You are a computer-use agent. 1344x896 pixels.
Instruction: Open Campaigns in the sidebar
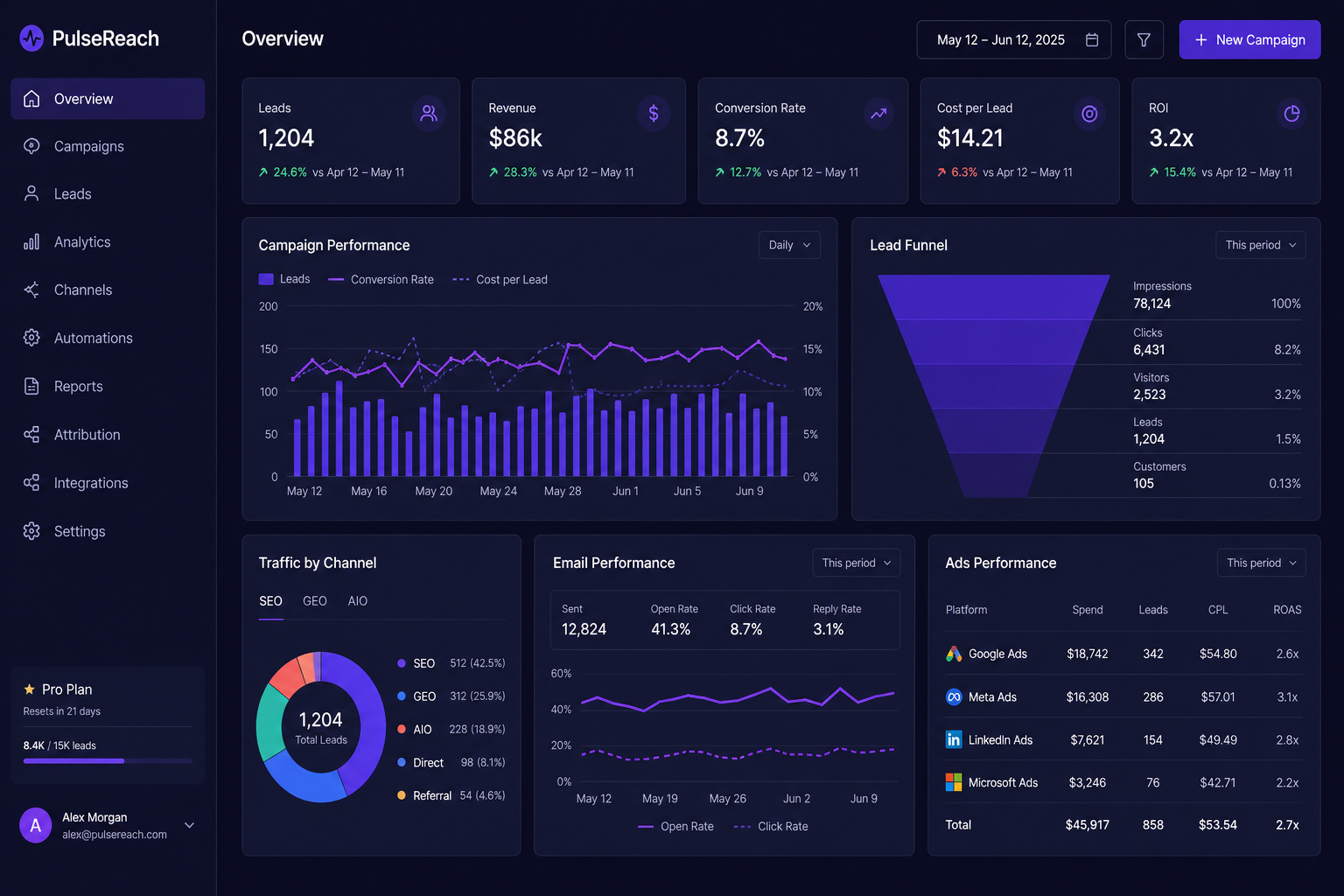tap(108, 146)
